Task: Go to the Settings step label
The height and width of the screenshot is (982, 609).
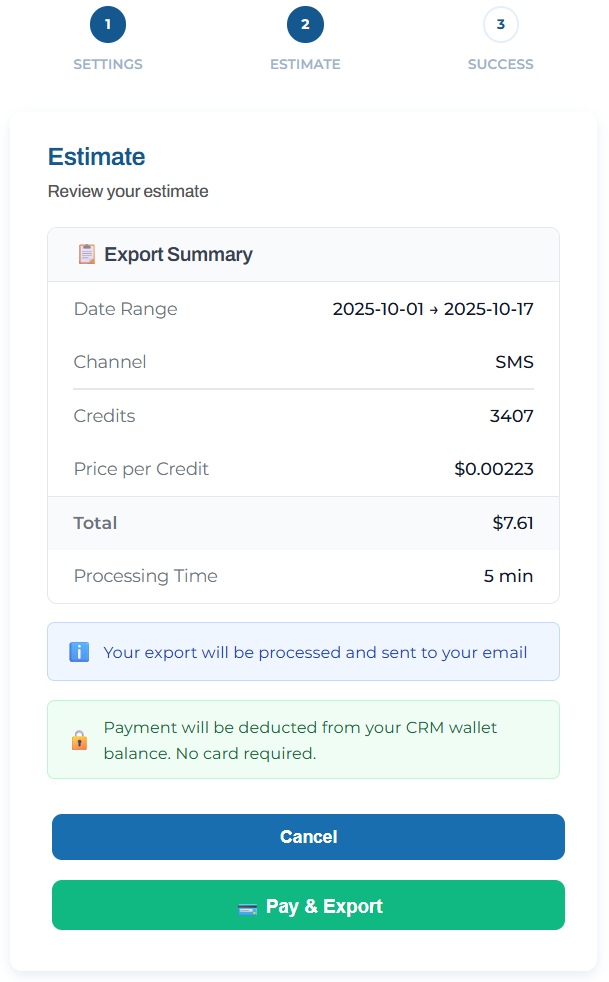Action: [x=108, y=64]
